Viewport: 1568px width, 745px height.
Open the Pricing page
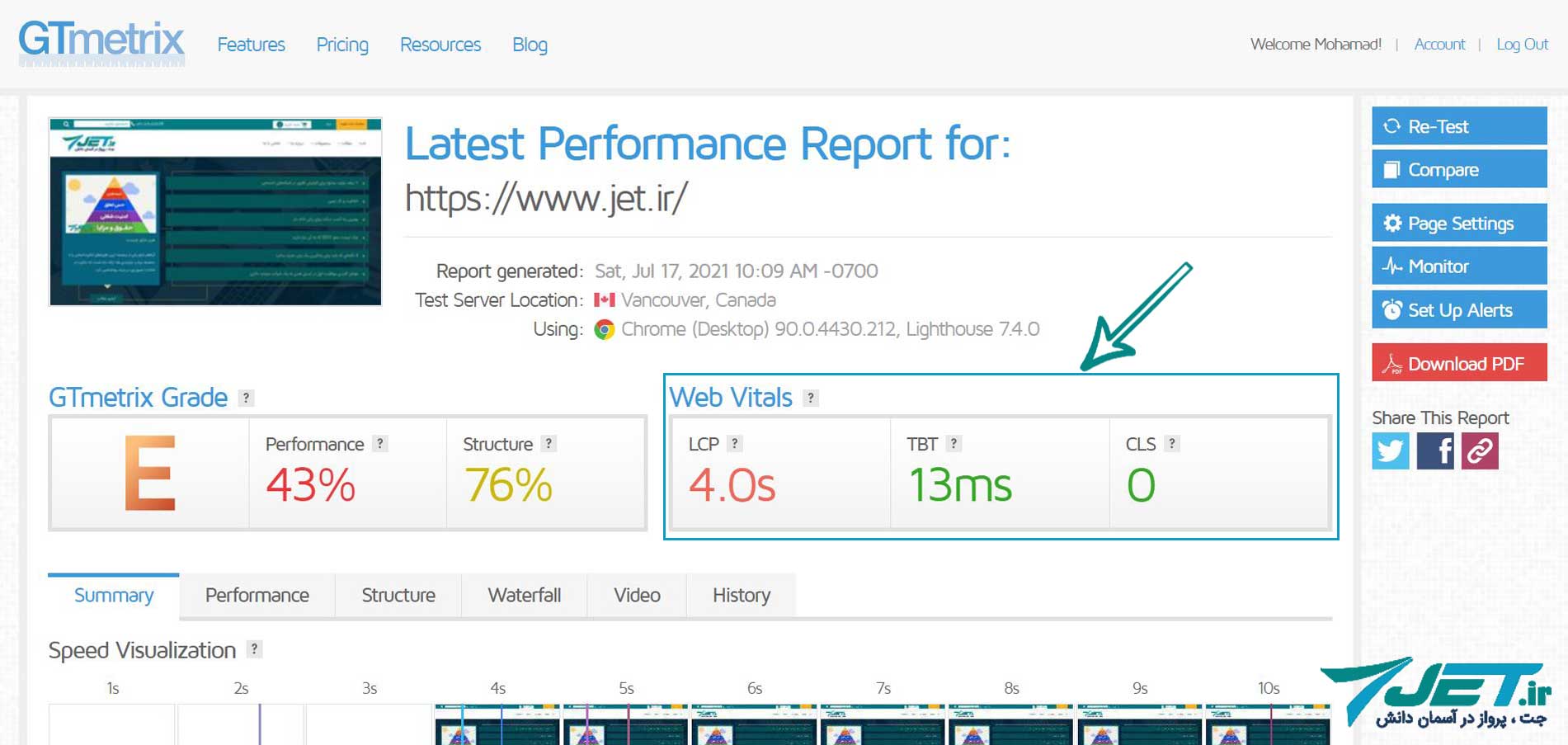coord(342,45)
